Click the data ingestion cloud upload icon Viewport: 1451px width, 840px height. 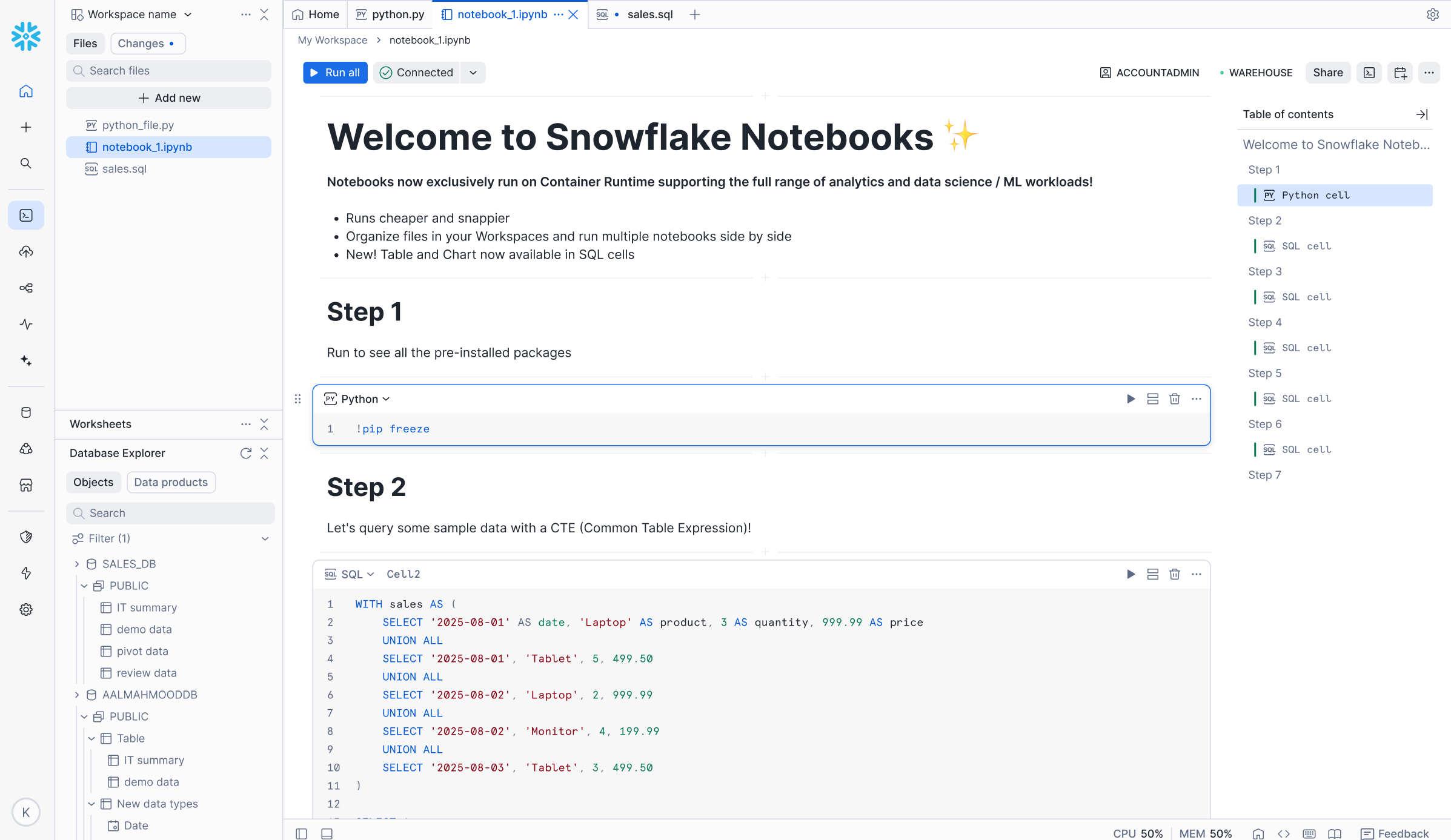26,252
